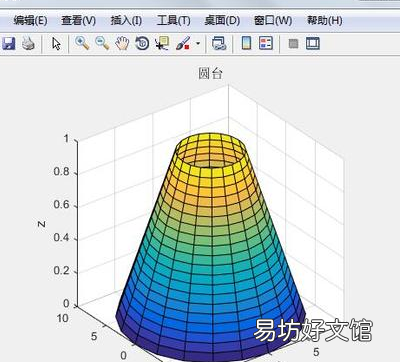Click the Print figure icon

tap(28, 43)
